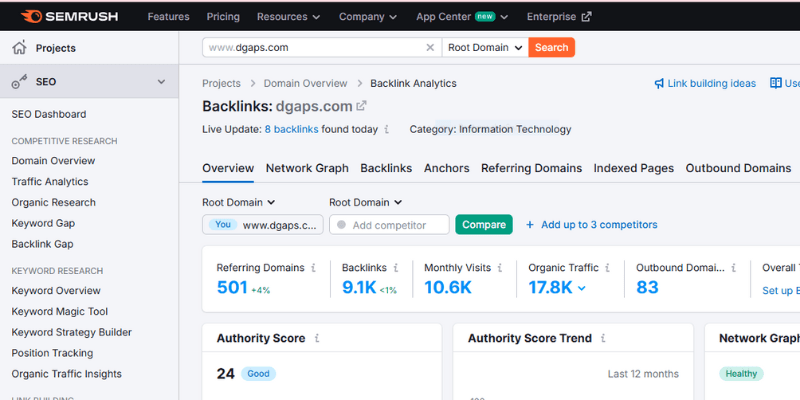Expand the Resources menu
This screenshot has width=800, height=400.
coord(288,16)
